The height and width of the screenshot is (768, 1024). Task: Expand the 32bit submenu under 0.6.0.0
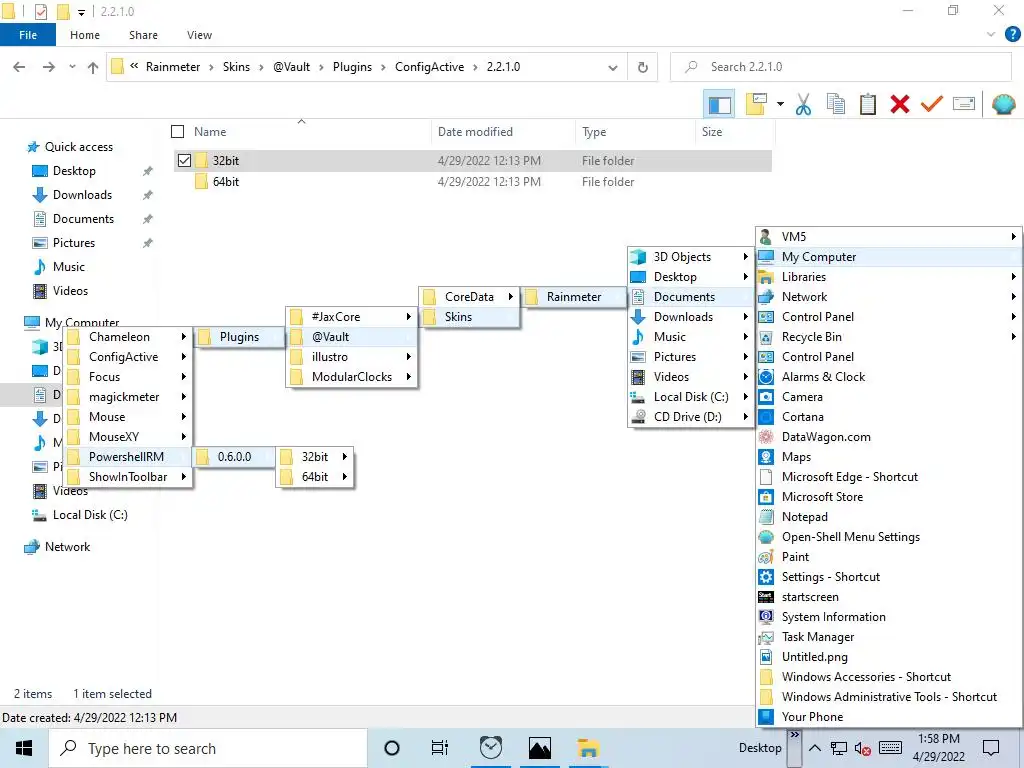[315, 456]
